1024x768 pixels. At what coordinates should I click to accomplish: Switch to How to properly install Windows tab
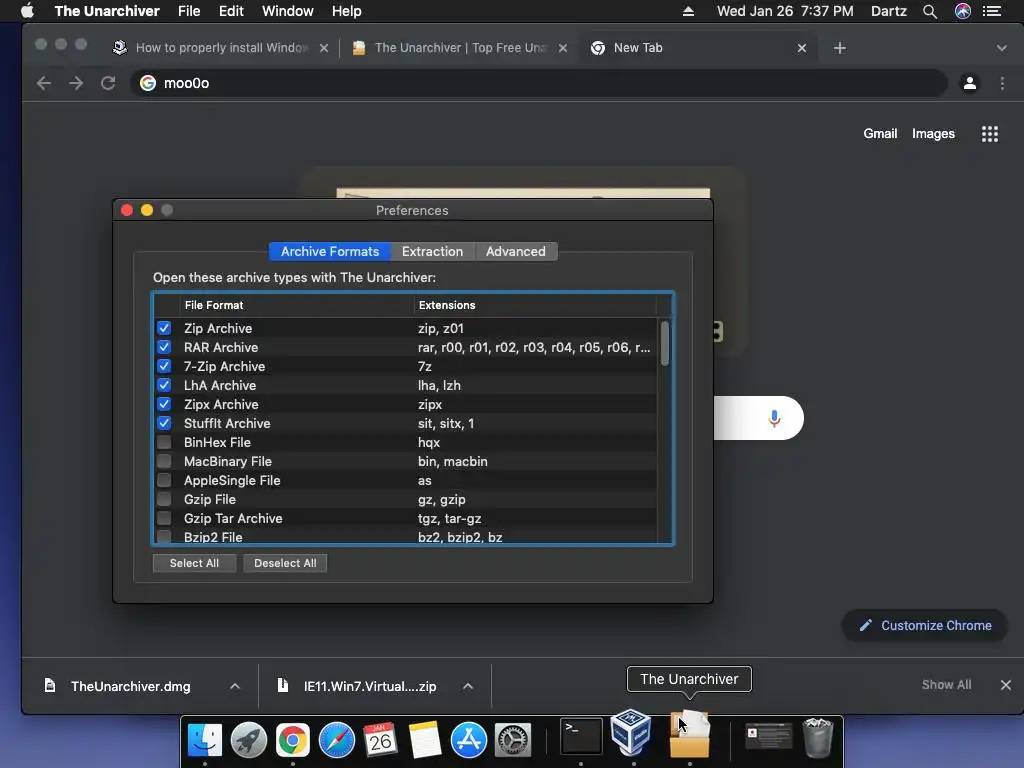tap(221, 48)
